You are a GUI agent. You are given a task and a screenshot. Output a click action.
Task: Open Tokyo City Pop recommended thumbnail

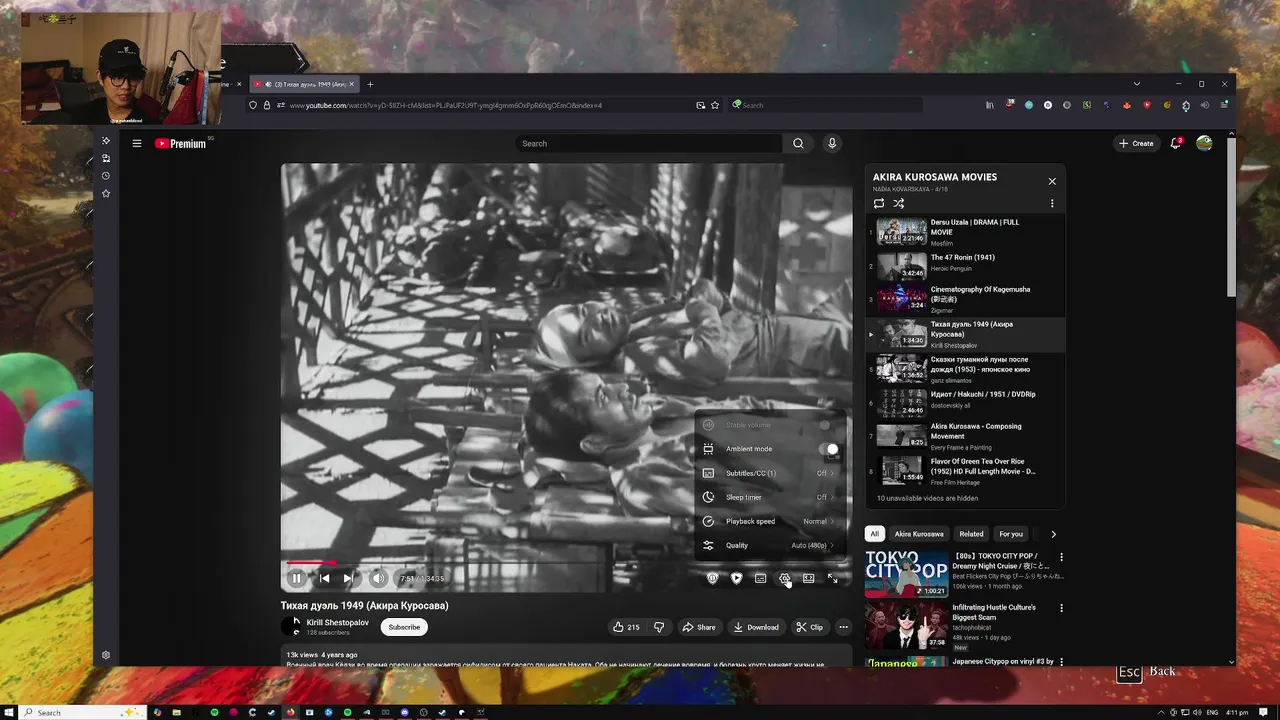tap(906, 573)
